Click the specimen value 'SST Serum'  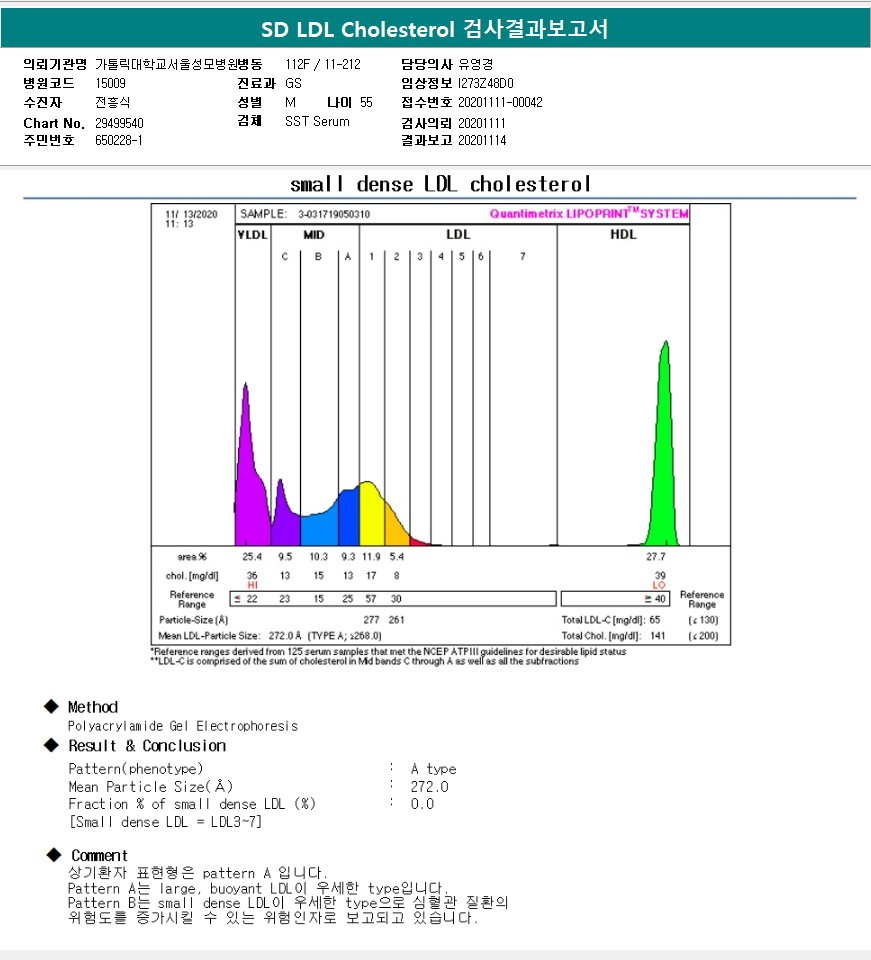[317, 121]
